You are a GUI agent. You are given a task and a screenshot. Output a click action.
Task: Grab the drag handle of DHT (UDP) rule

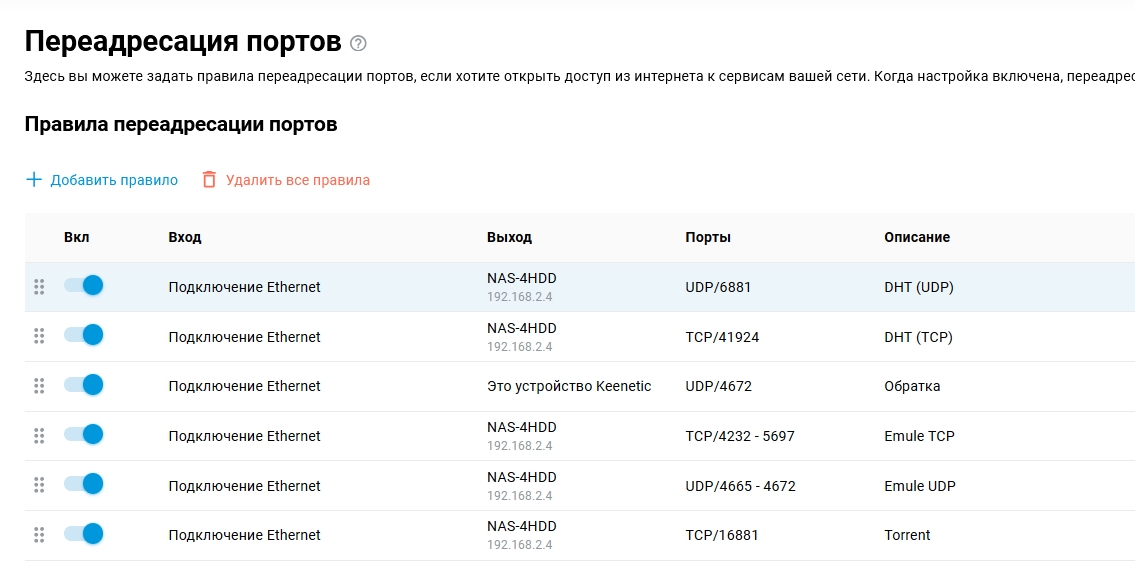(39, 287)
